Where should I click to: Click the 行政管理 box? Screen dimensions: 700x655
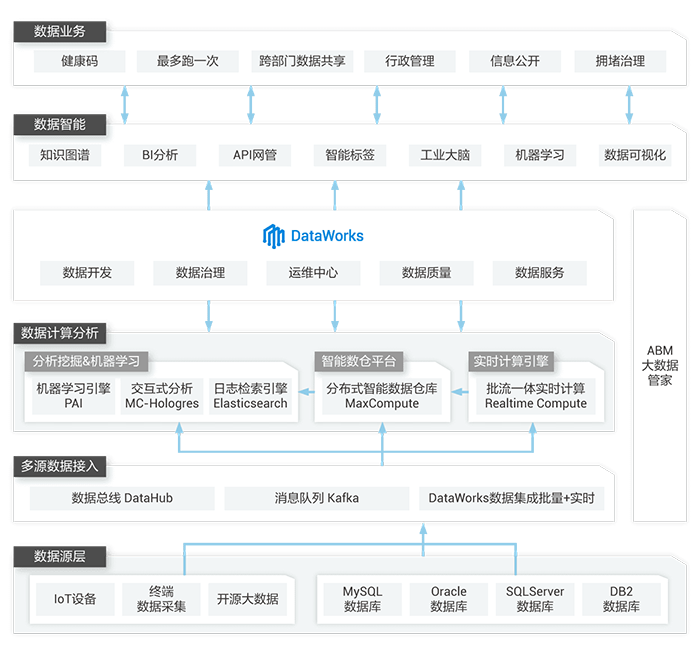click(x=410, y=61)
